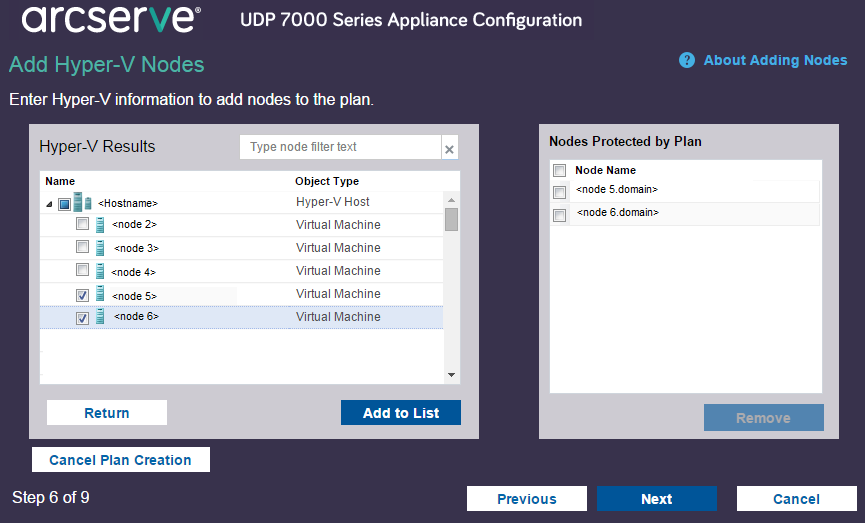This screenshot has width=865, height=523.
Task: Click the node 2 virtual machine icon
Action: pyautogui.click(x=100, y=225)
